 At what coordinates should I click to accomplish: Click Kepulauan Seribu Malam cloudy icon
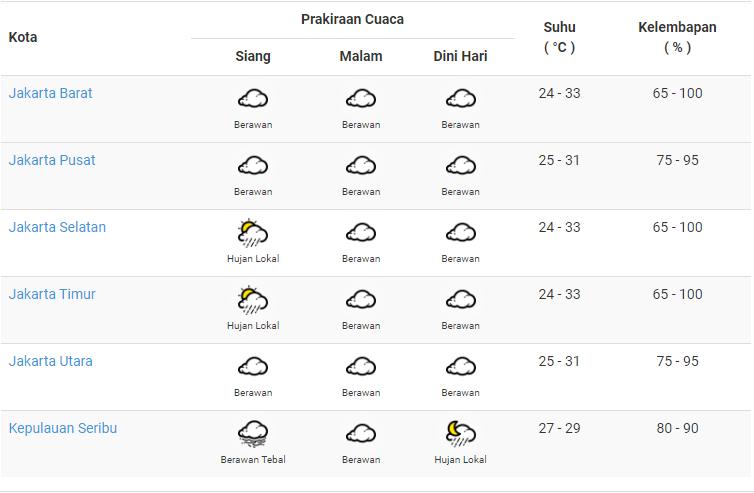tap(361, 434)
